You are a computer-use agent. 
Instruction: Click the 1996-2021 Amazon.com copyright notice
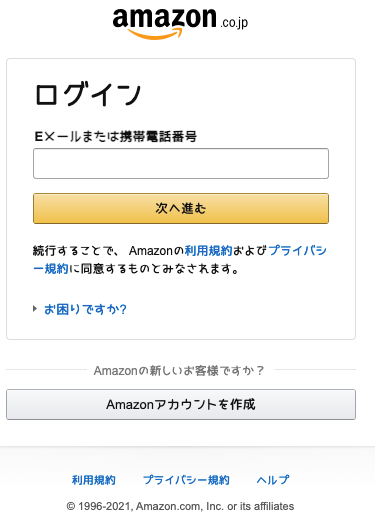tap(180, 506)
